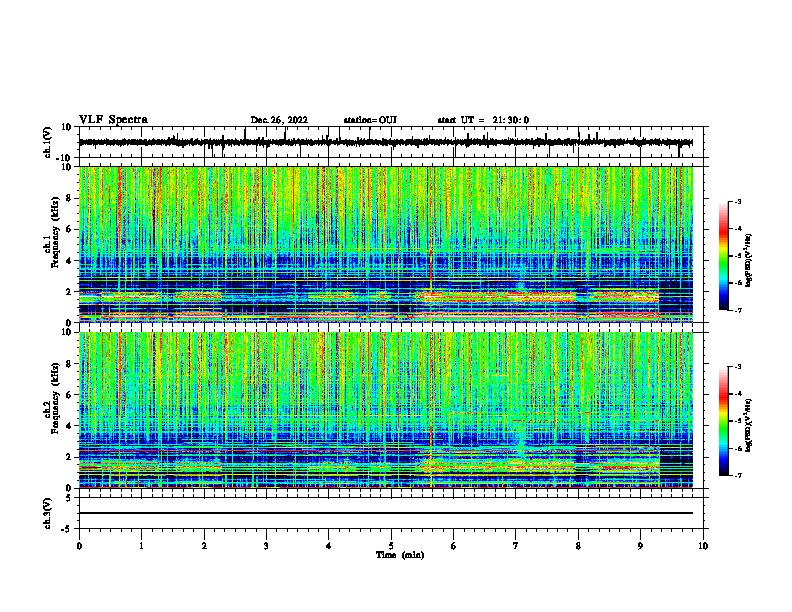The width and height of the screenshot is (792, 612).
Task: Click time axis tick label "0"
Action: (79, 546)
